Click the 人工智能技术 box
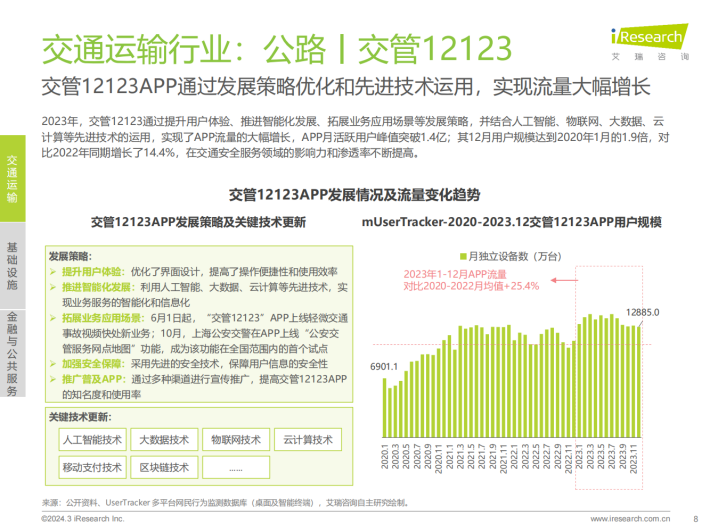 pos(93,439)
